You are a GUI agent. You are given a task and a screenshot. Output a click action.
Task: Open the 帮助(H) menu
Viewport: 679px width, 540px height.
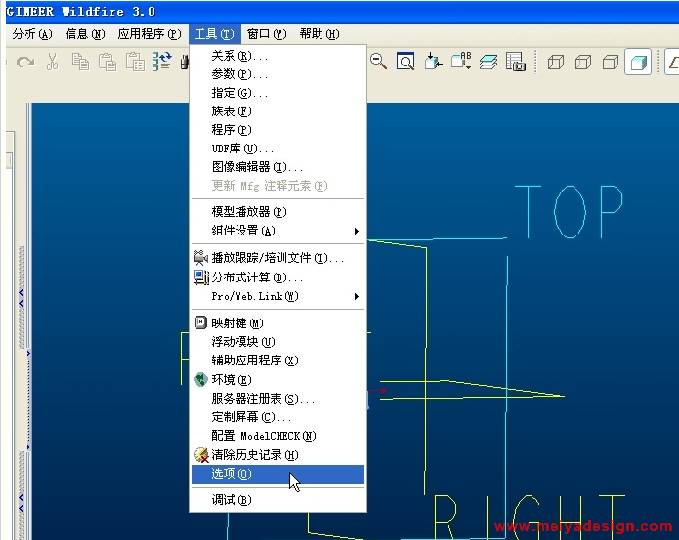(x=320, y=34)
